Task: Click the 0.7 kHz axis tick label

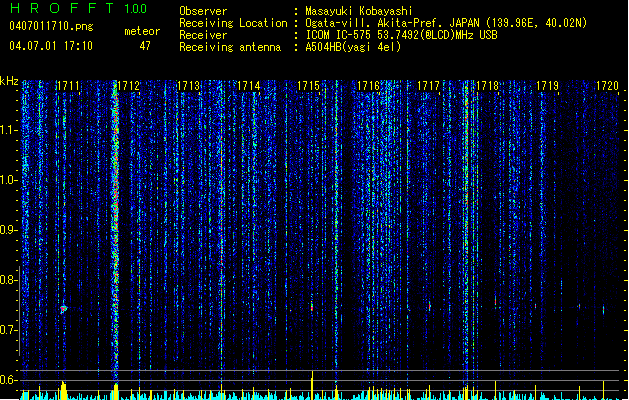Action: 9,330
